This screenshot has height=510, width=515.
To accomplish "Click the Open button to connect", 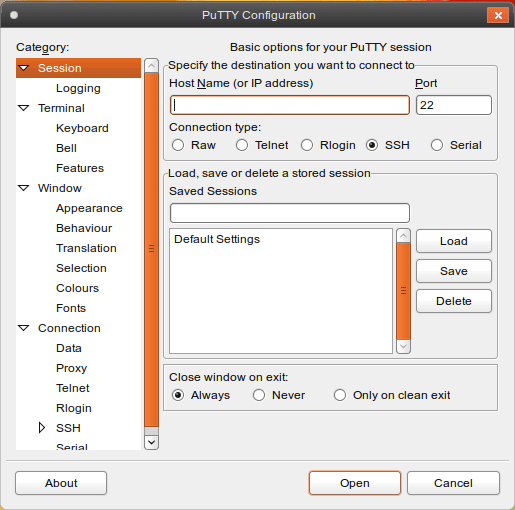I will click(x=355, y=483).
